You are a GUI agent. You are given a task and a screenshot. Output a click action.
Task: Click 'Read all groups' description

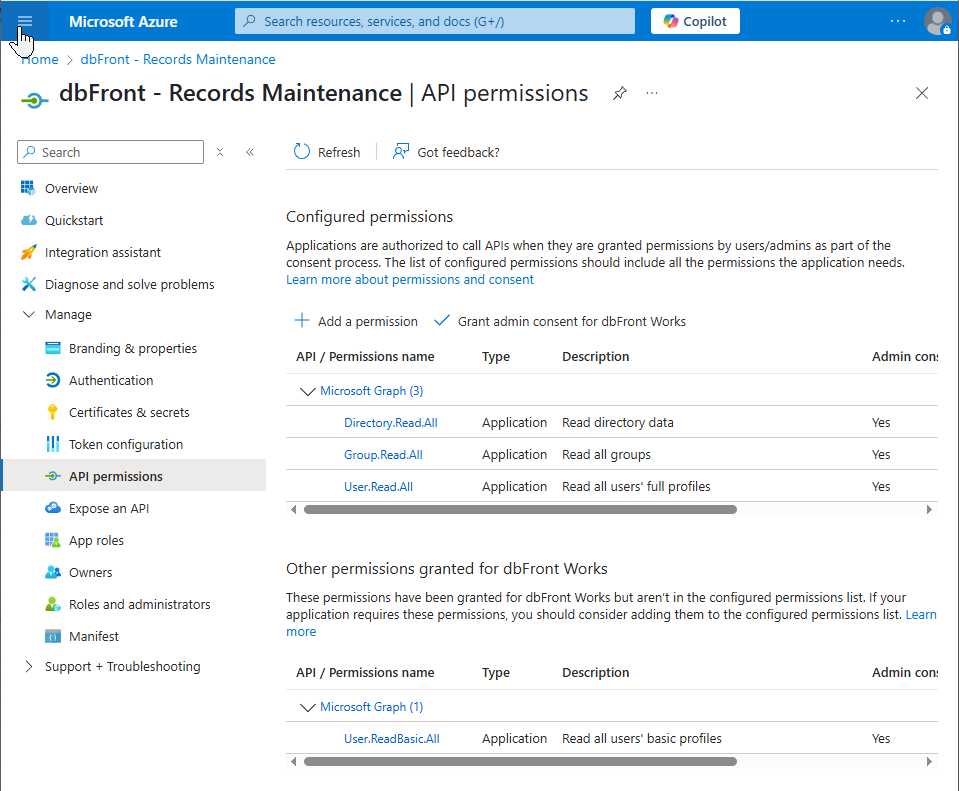(606, 455)
